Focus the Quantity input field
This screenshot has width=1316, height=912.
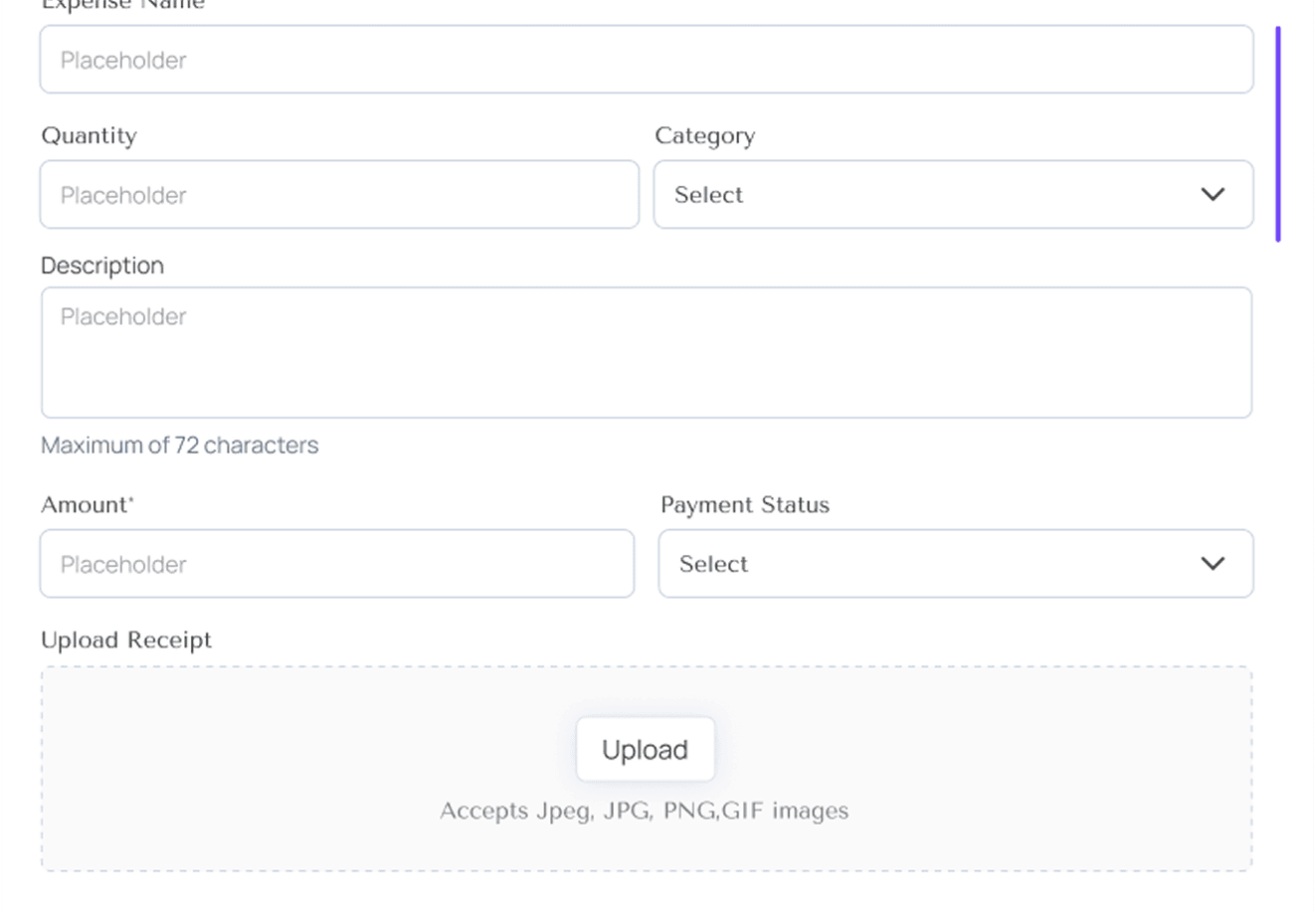[x=338, y=194]
